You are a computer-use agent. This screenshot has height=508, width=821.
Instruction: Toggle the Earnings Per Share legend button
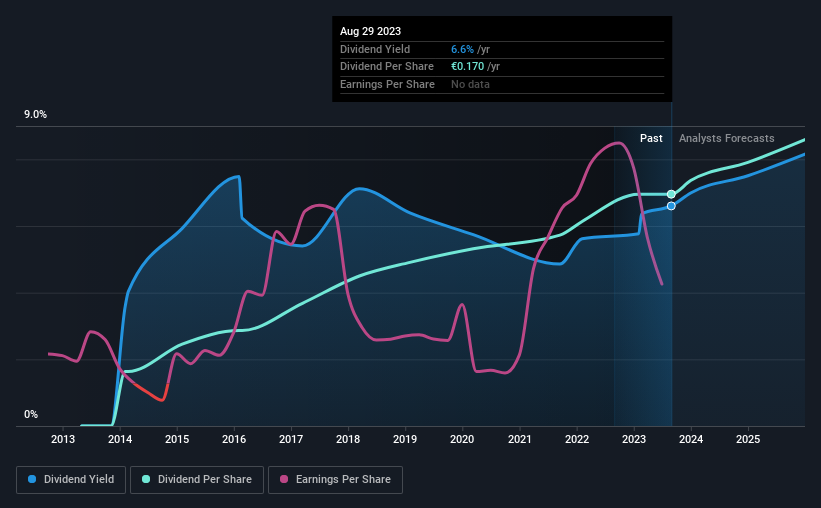[335, 479]
